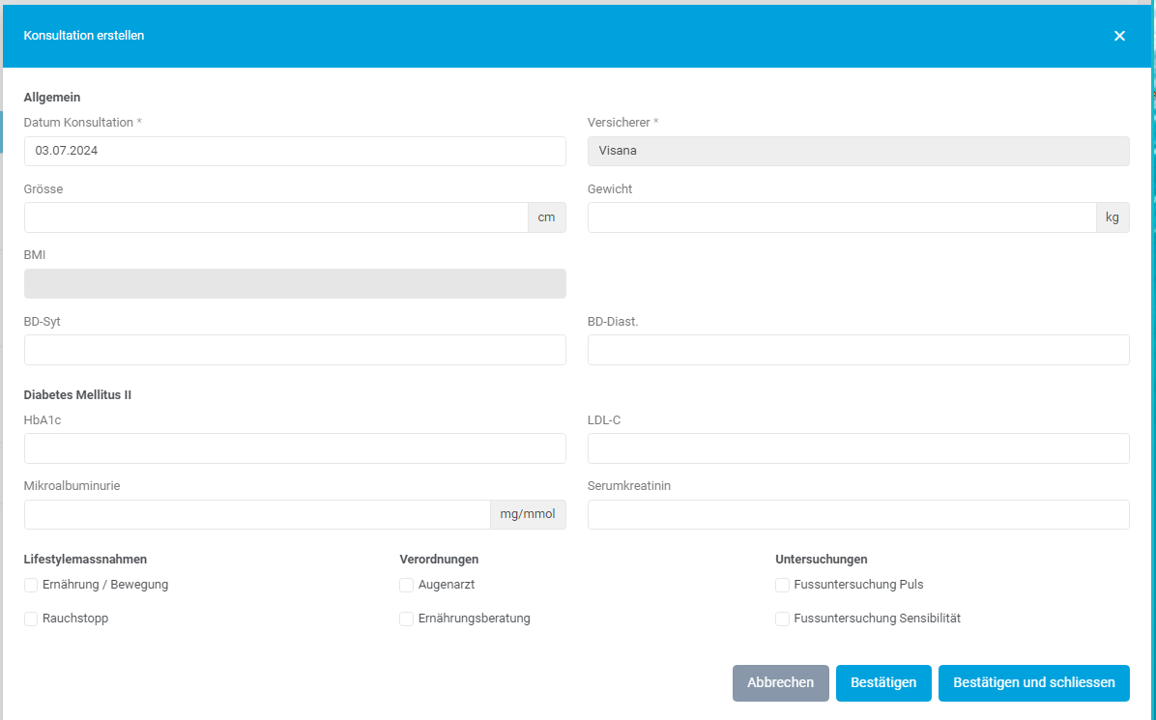Check the Rauchstopp checkbox

tap(31, 619)
